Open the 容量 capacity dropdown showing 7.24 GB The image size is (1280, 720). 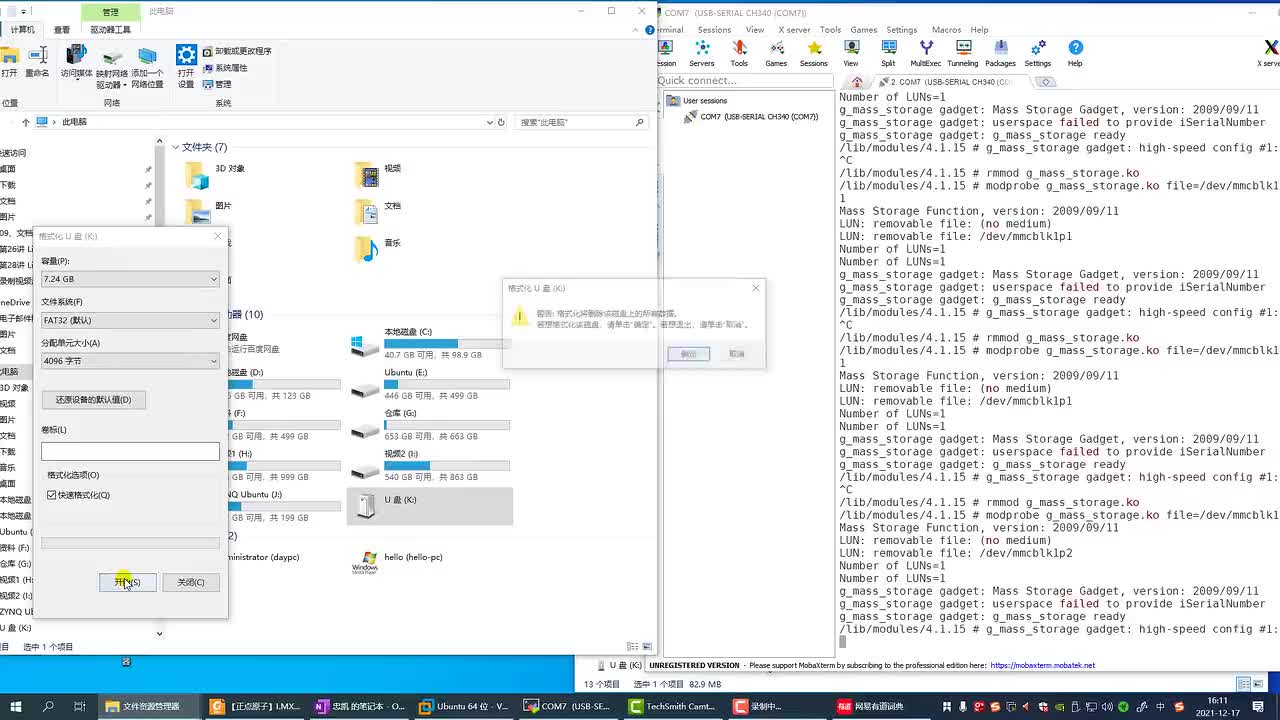(130, 279)
